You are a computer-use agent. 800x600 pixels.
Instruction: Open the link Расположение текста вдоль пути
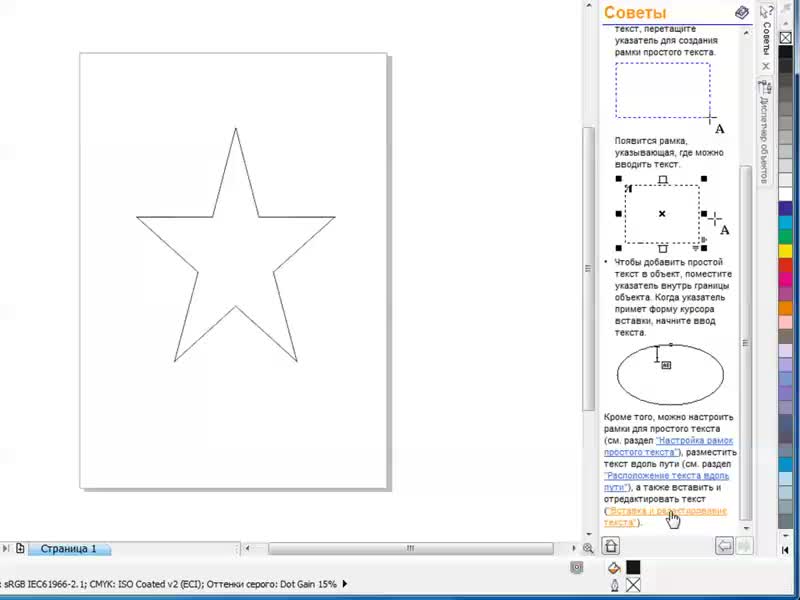[x=666, y=482]
